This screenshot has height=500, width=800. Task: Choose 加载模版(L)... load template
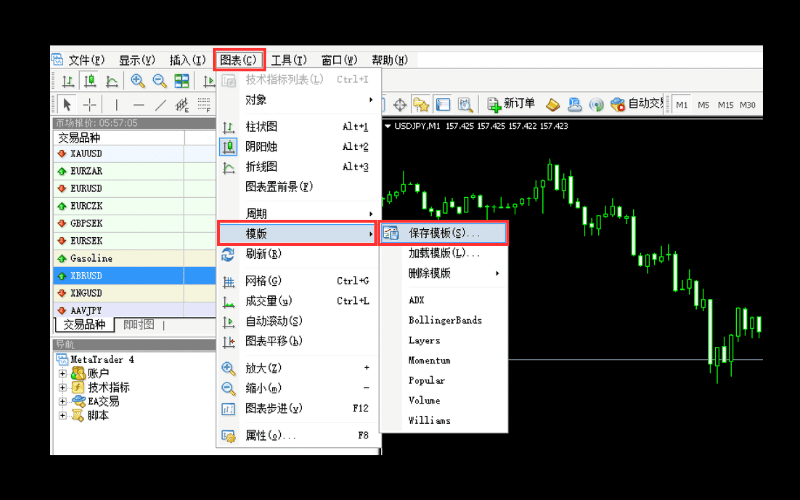coord(444,254)
